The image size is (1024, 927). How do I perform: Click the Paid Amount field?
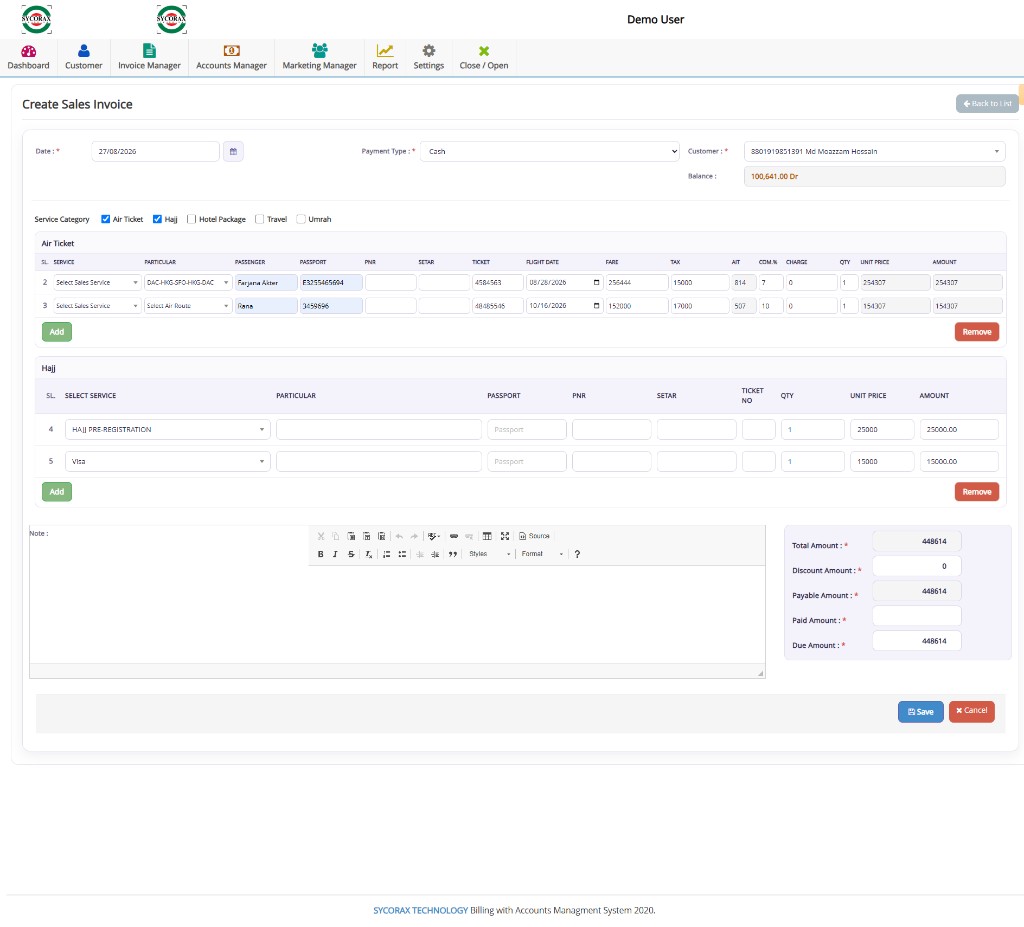[x=917, y=616]
